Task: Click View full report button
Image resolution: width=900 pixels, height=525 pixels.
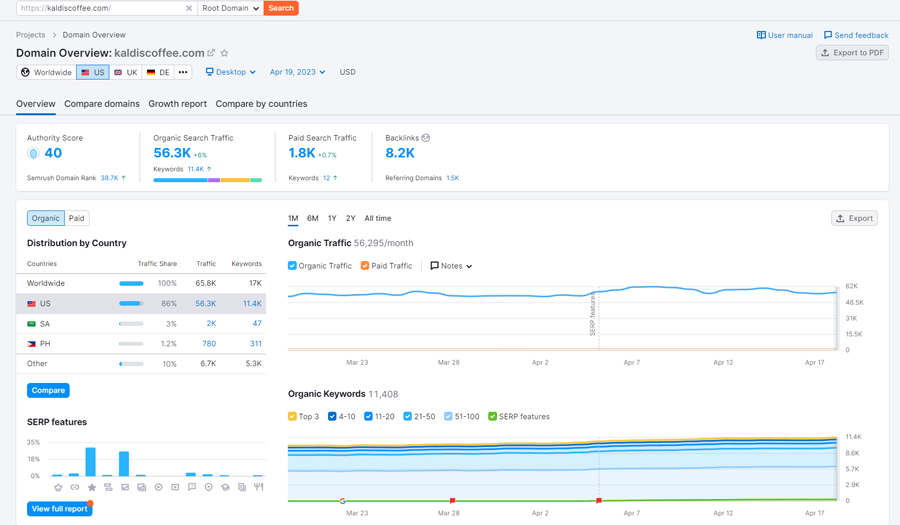Action: [59, 508]
